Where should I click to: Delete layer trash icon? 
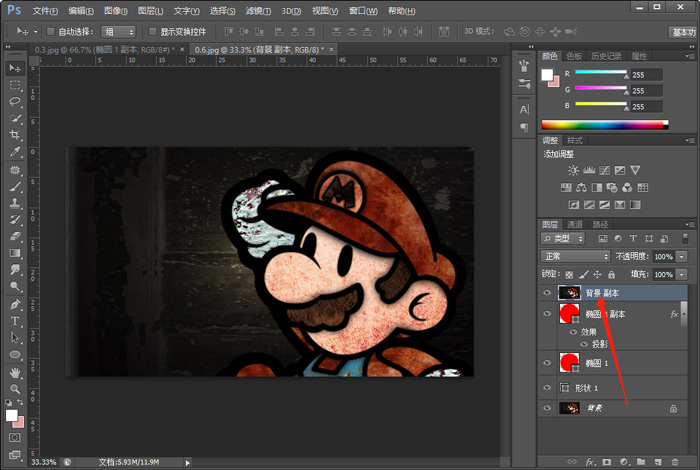click(675, 462)
